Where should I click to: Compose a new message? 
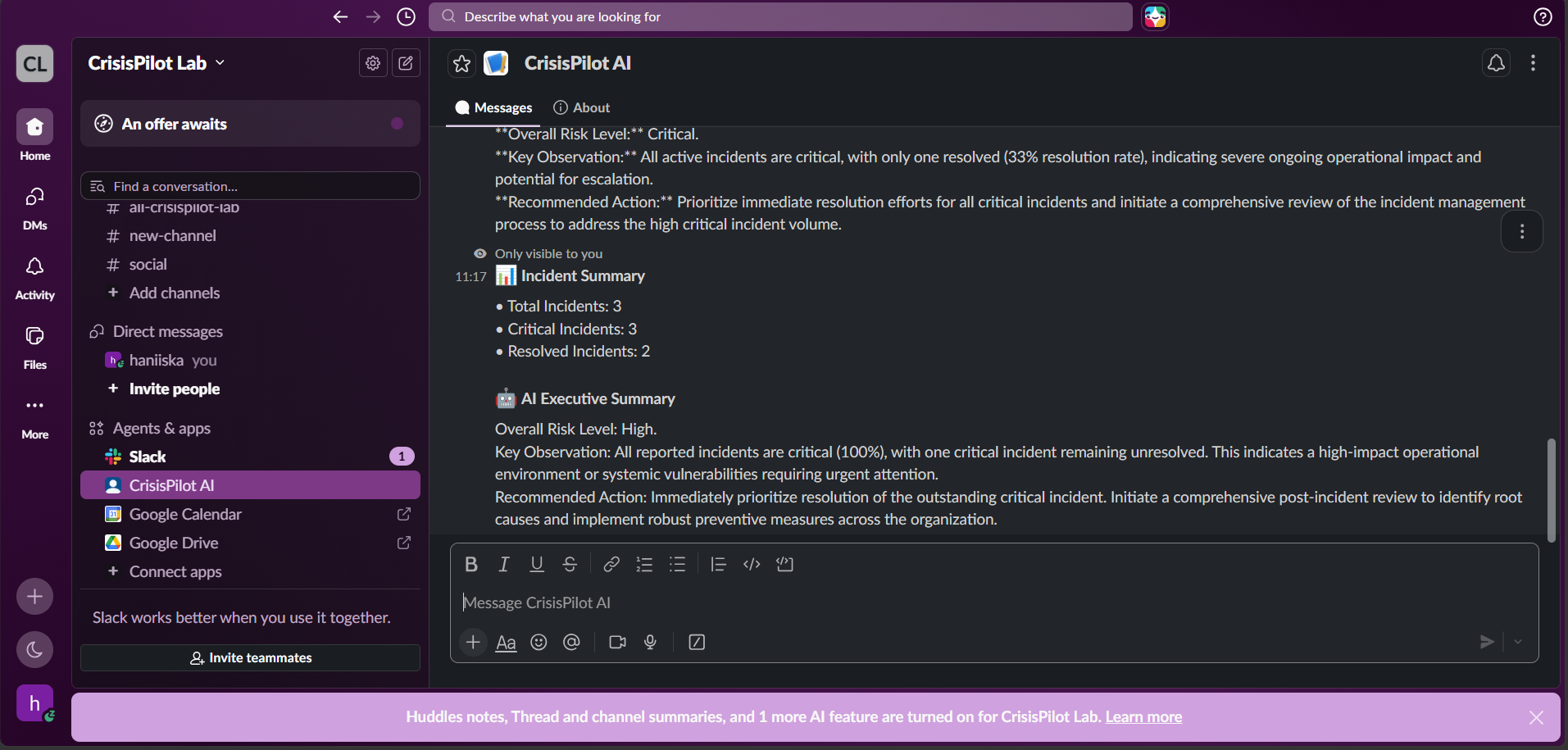pos(406,63)
